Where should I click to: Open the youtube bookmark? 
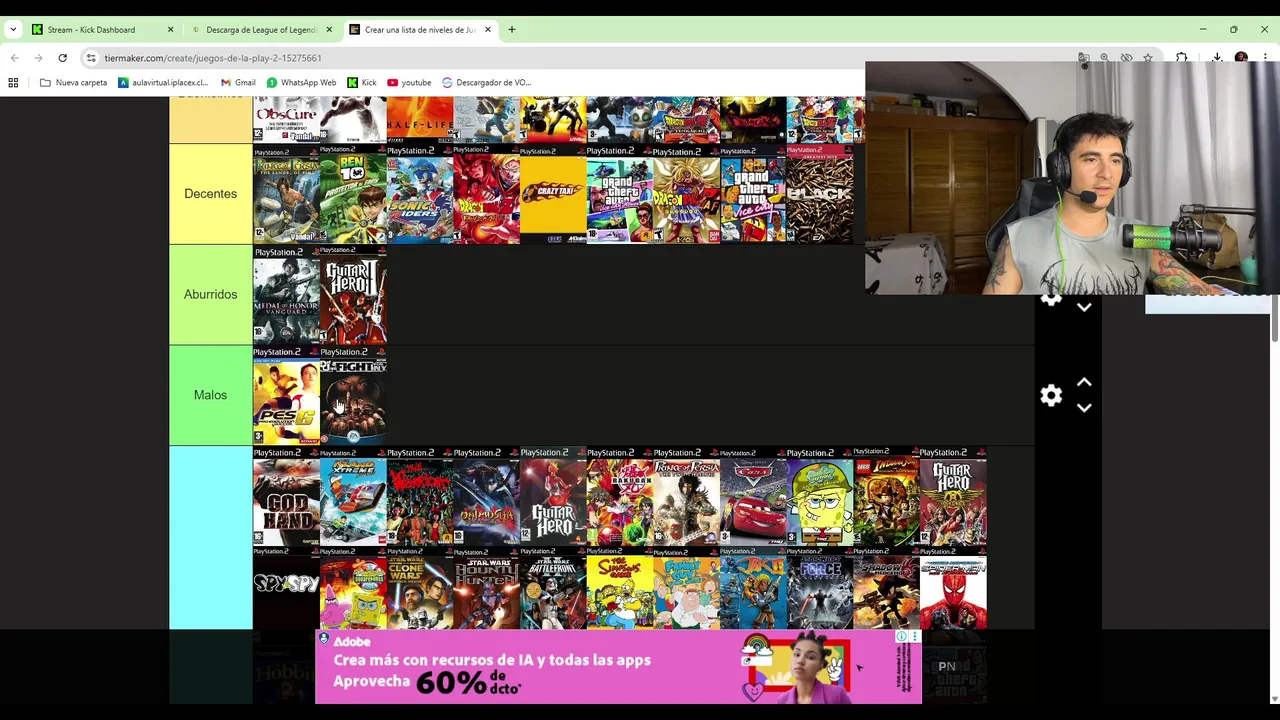point(409,82)
